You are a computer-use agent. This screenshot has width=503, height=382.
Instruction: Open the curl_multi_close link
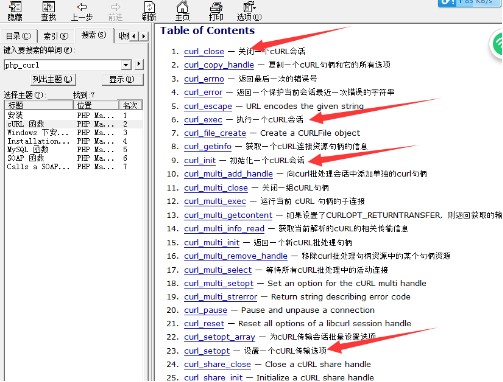coord(216,188)
